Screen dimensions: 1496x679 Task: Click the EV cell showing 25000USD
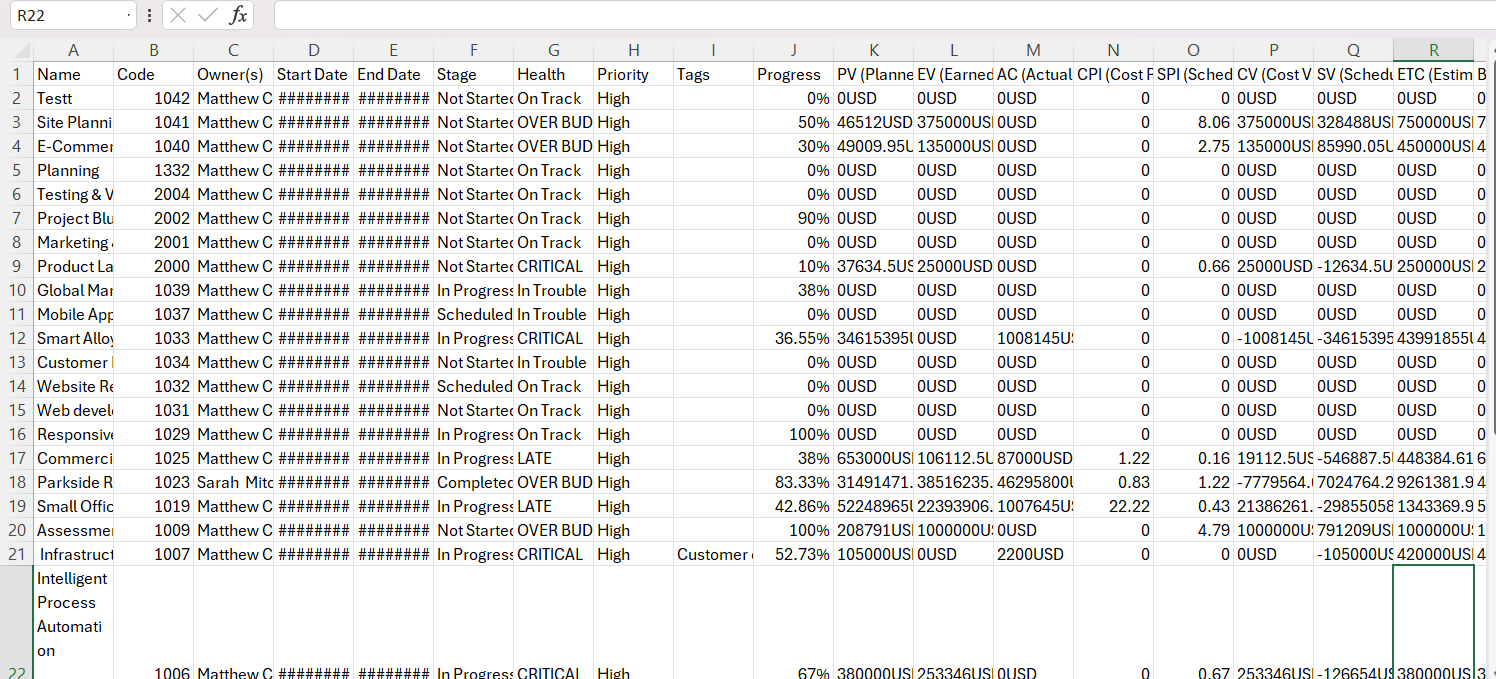point(953,266)
